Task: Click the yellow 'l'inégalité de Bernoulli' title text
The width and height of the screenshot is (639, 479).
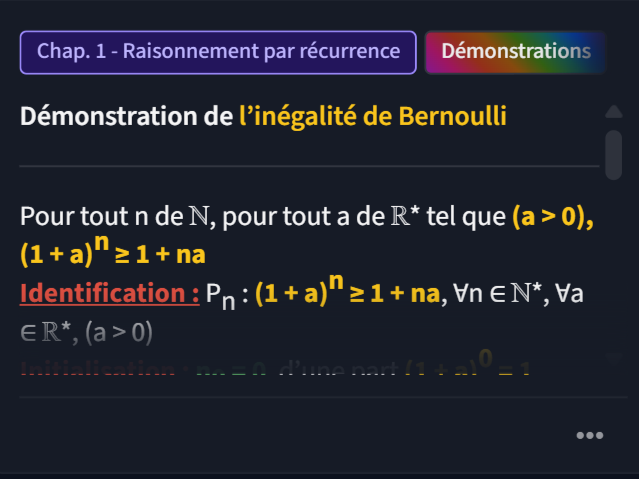Action: [x=372, y=117]
